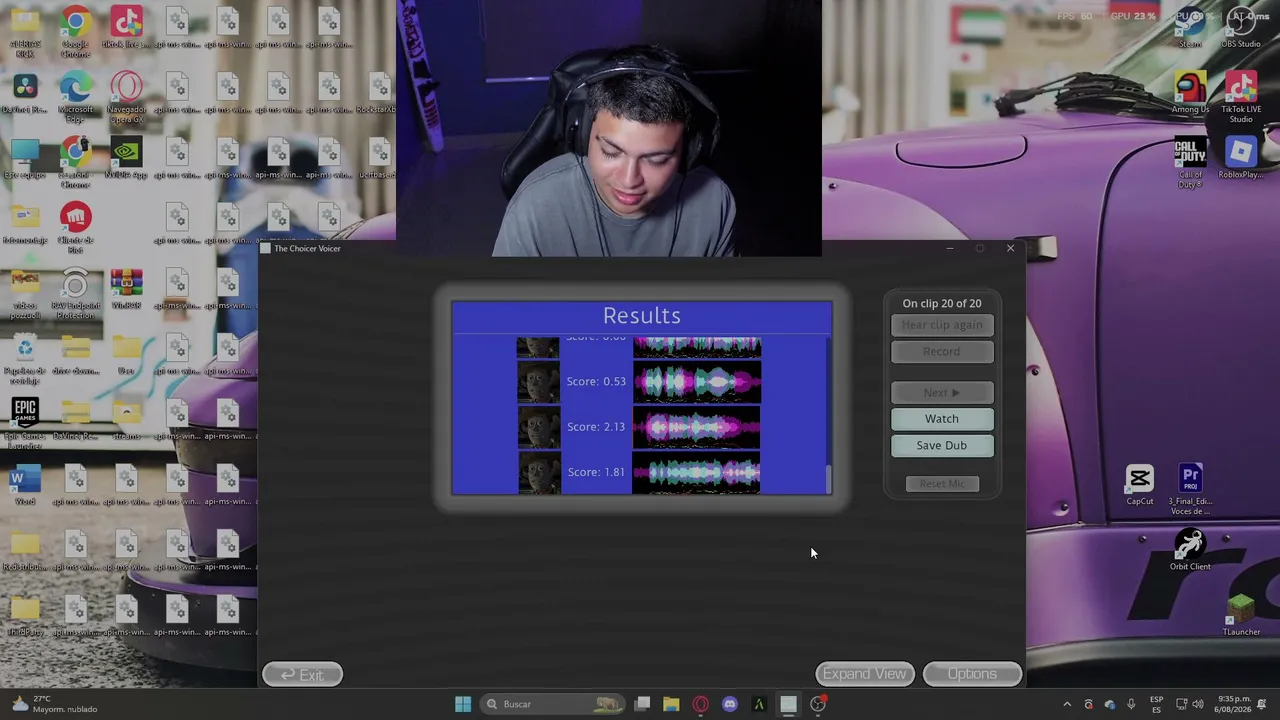1280x720 pixels.
Task: Click the clip thumbnail beside Score: 1.81
Action: [538, 472]
